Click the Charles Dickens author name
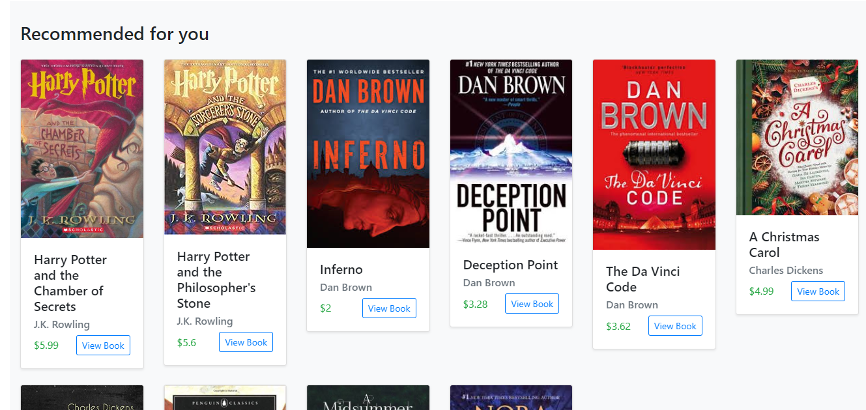The image size is (866, 410). (786, 270)
